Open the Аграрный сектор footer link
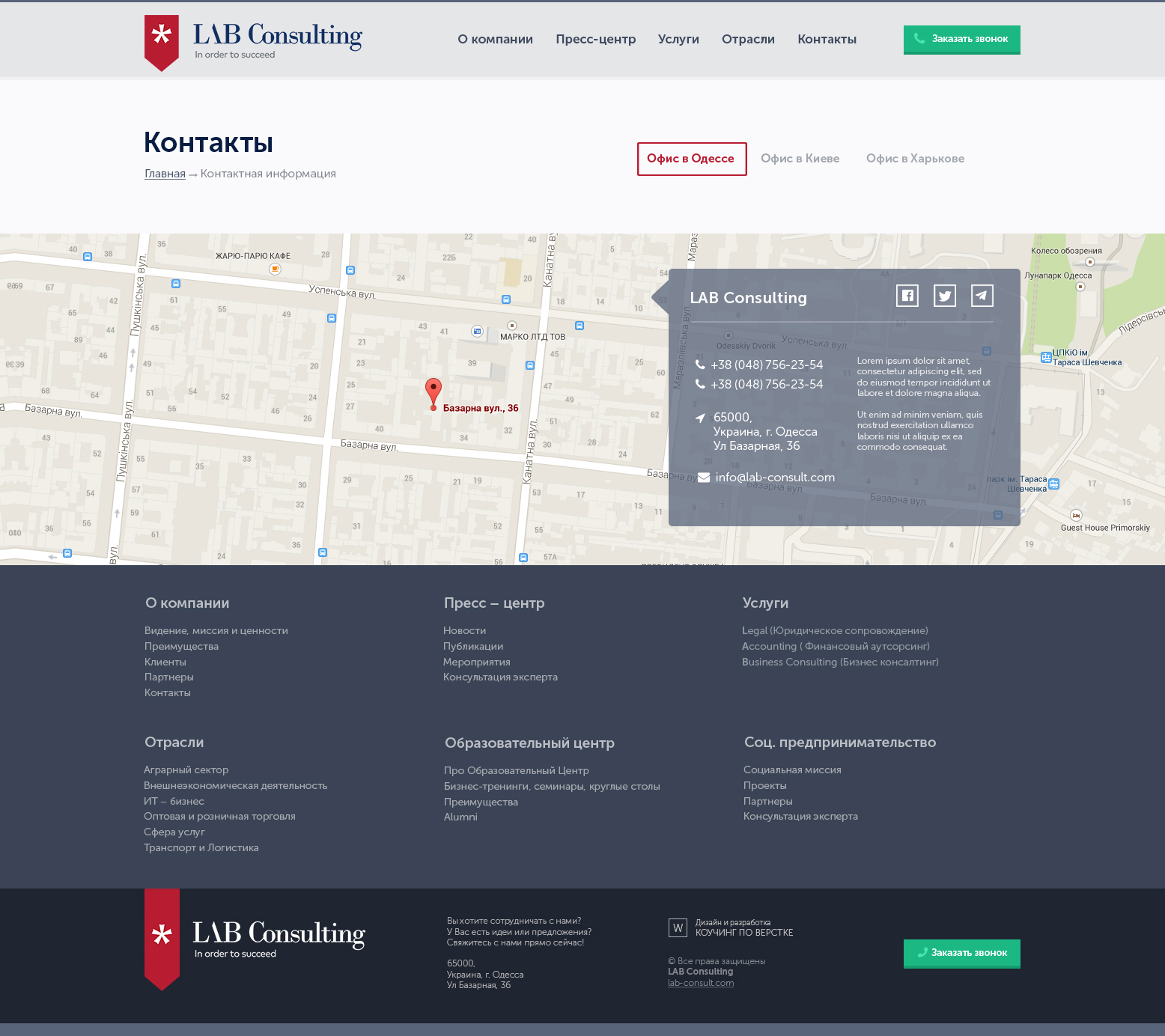 point(186,770)
